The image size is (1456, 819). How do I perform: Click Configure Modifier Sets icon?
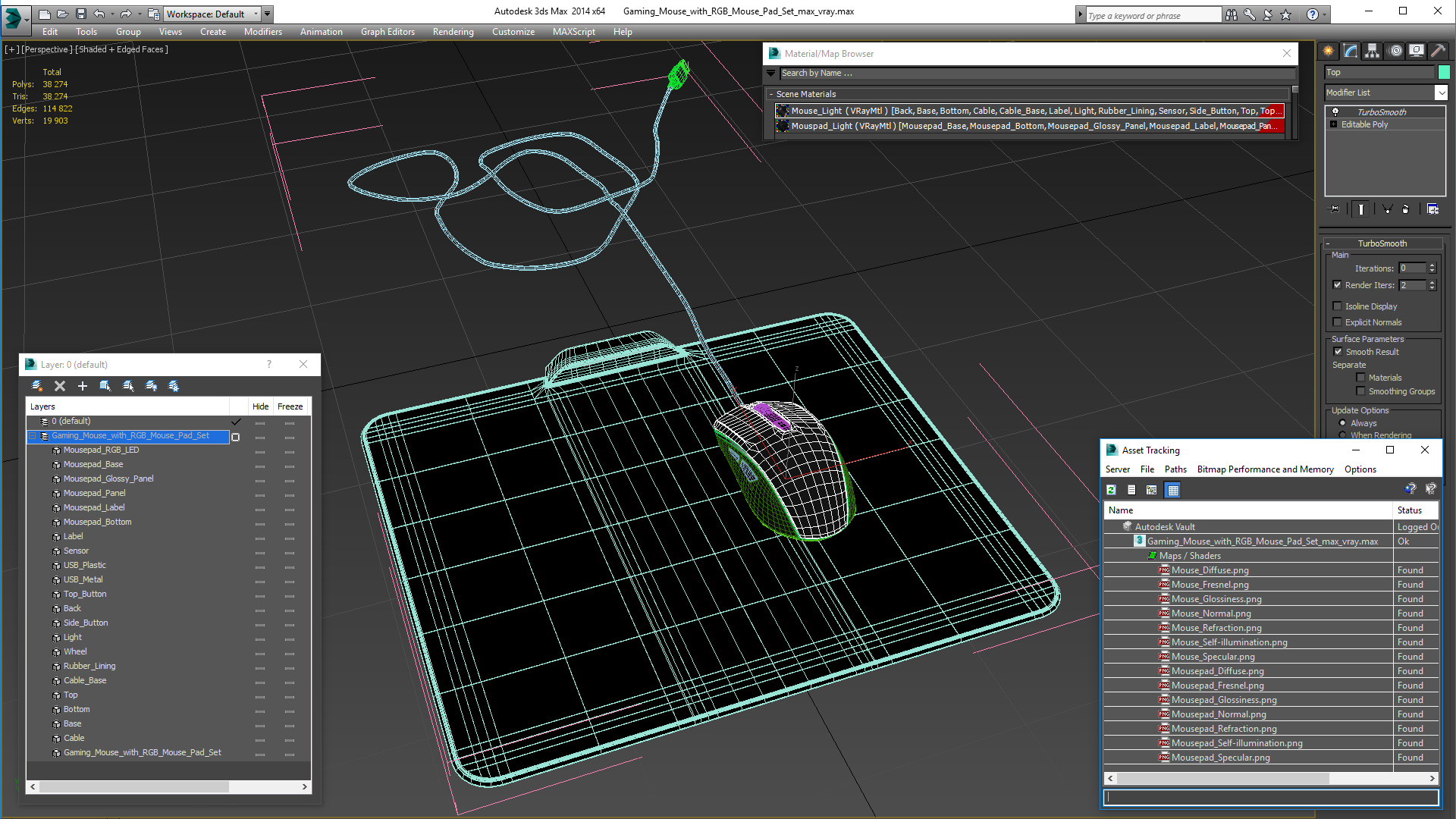pos(1432,209)
